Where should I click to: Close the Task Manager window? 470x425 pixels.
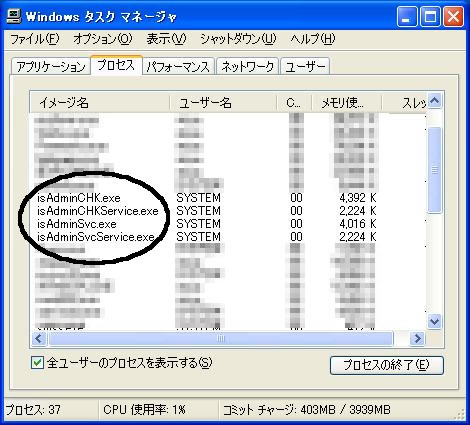point(453,16)
